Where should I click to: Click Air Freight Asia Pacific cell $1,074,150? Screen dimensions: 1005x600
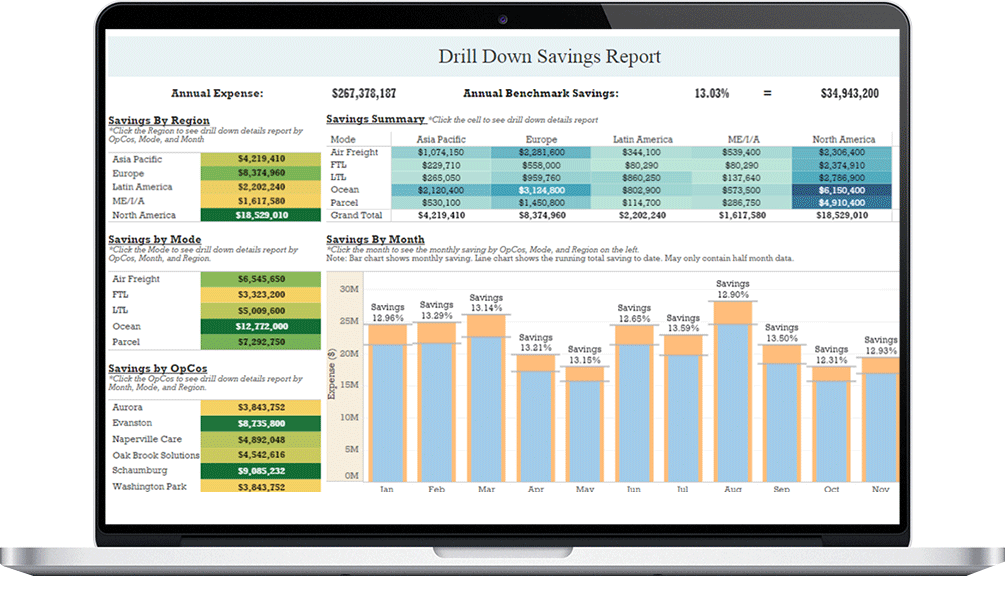pyautogui.click(x=441, y=153)
